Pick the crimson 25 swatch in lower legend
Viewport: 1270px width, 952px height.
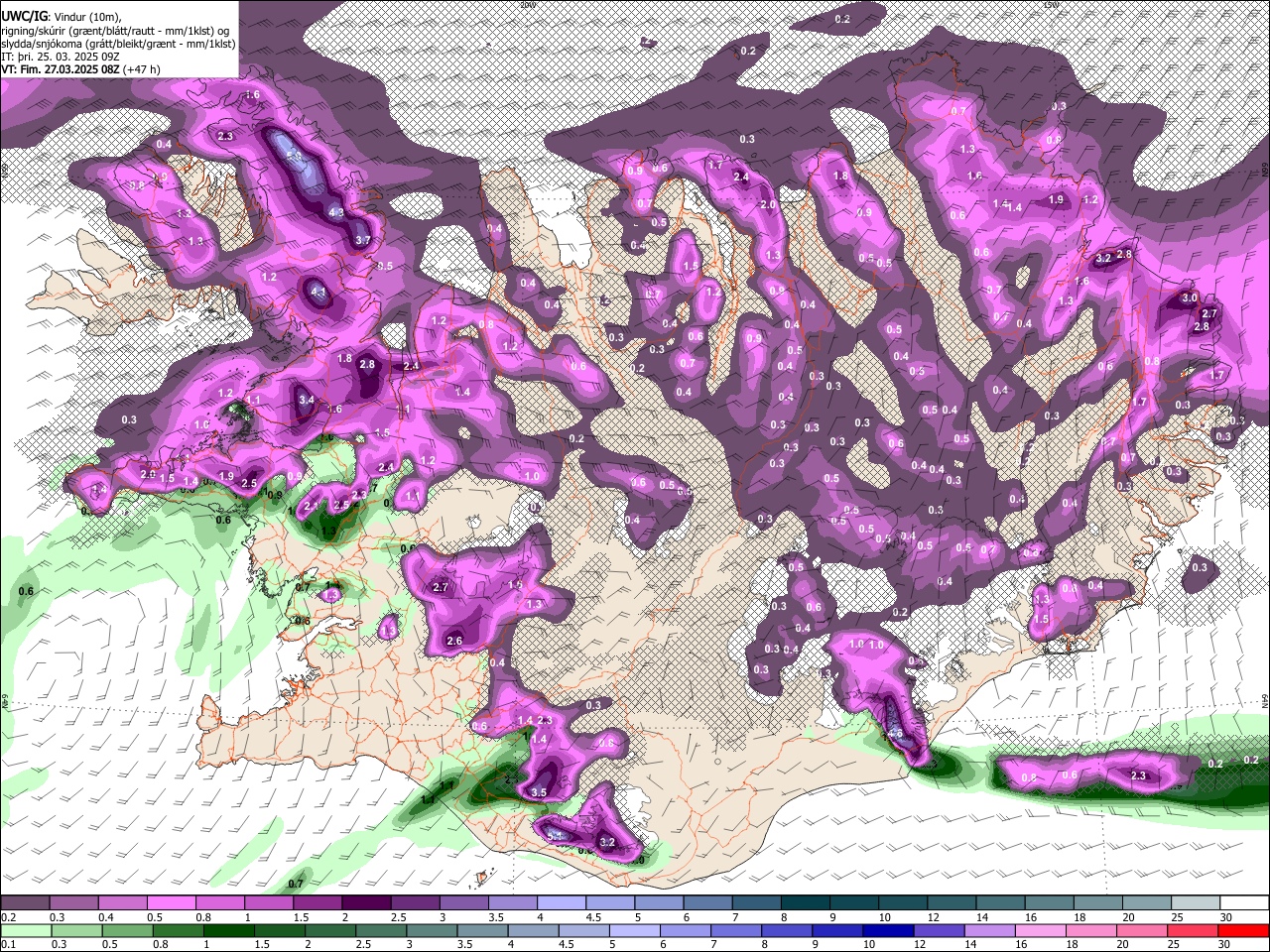click(1194, 930)
